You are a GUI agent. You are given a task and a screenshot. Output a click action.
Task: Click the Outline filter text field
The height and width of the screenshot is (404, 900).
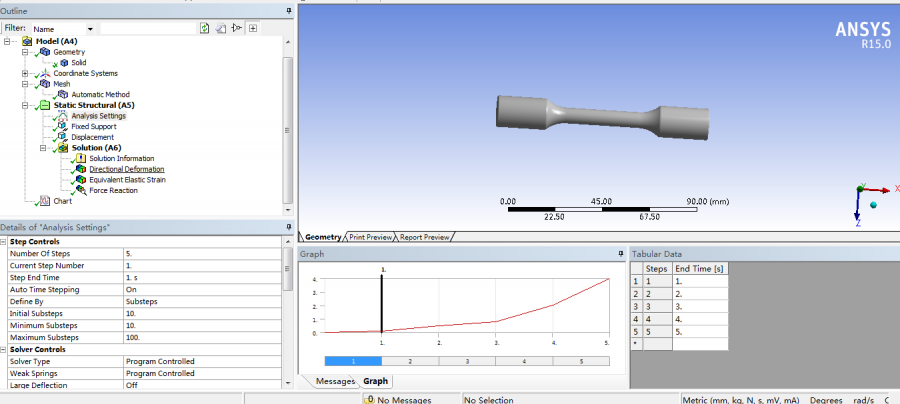click(x=148, y=28)
